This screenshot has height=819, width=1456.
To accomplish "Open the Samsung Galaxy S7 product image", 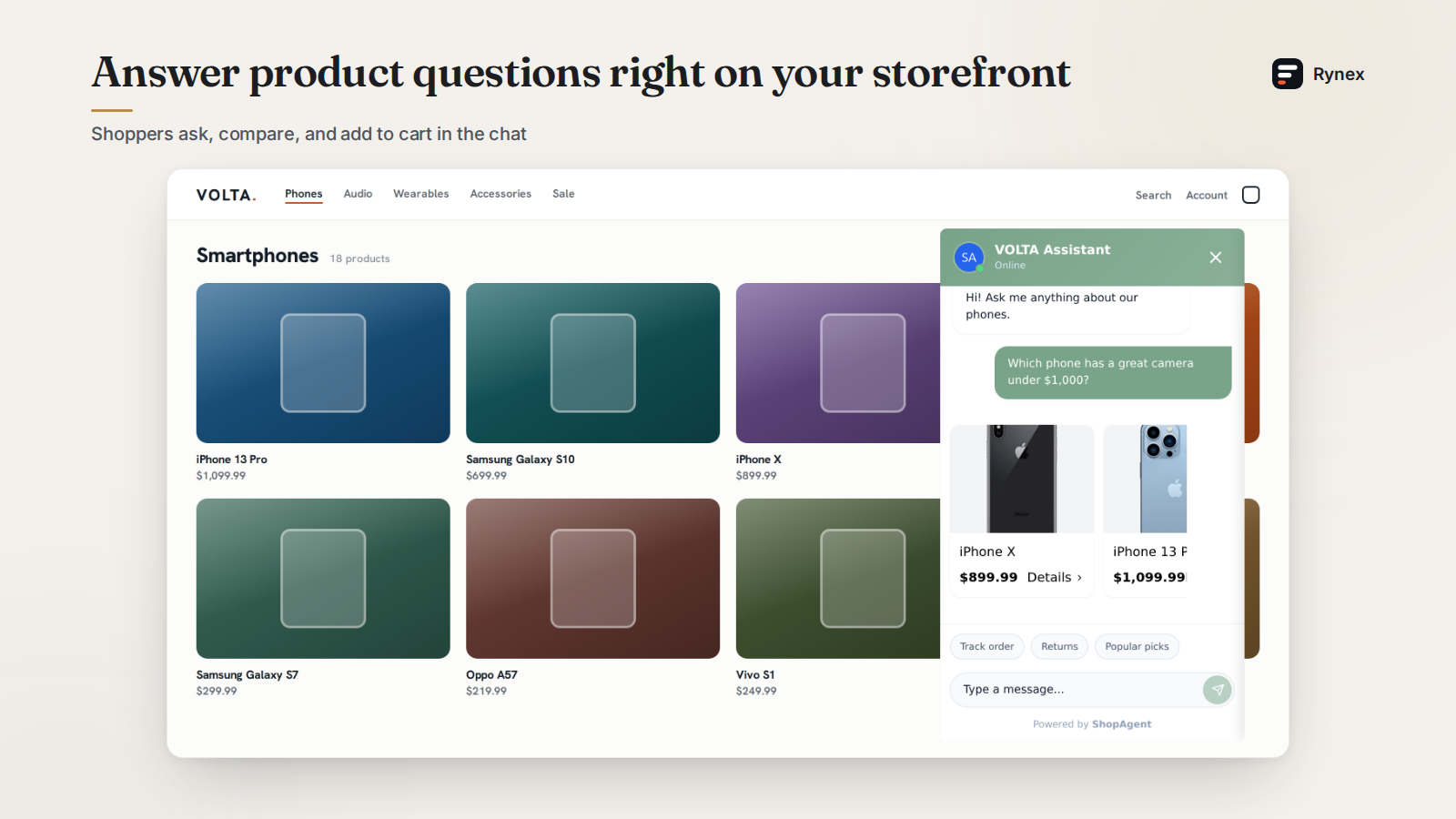I will point(323,579).
